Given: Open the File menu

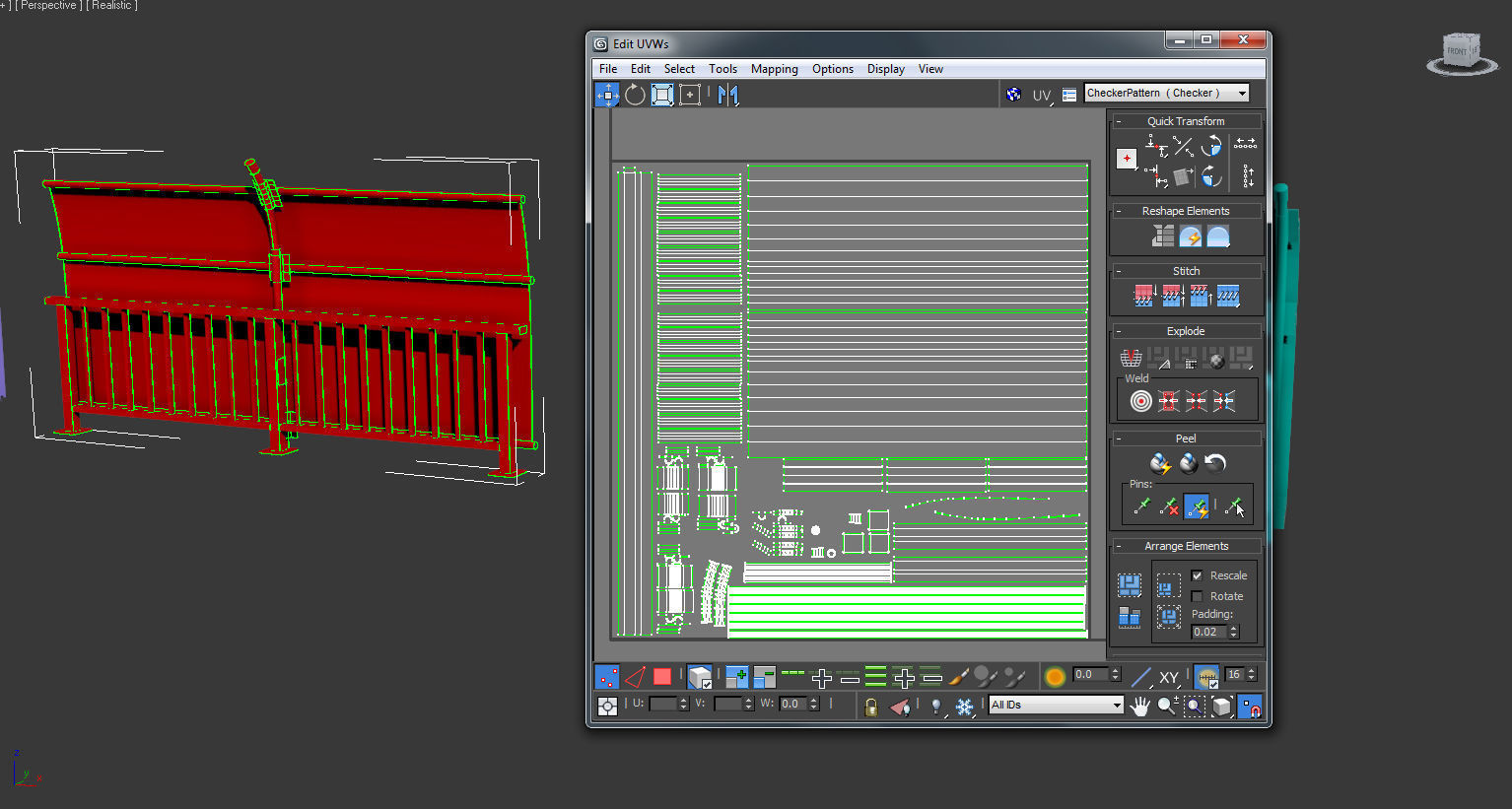Looking at the screenshot, I should [608, 69].
